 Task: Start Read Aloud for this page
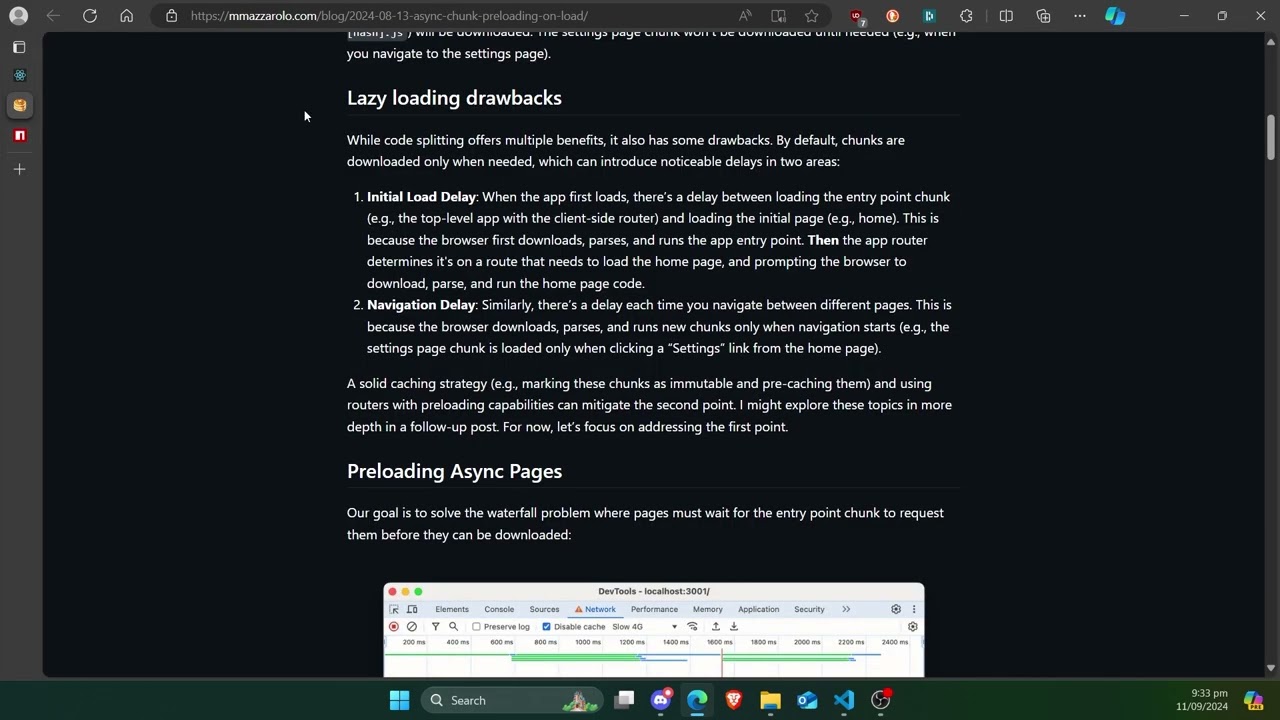(745, 16)
